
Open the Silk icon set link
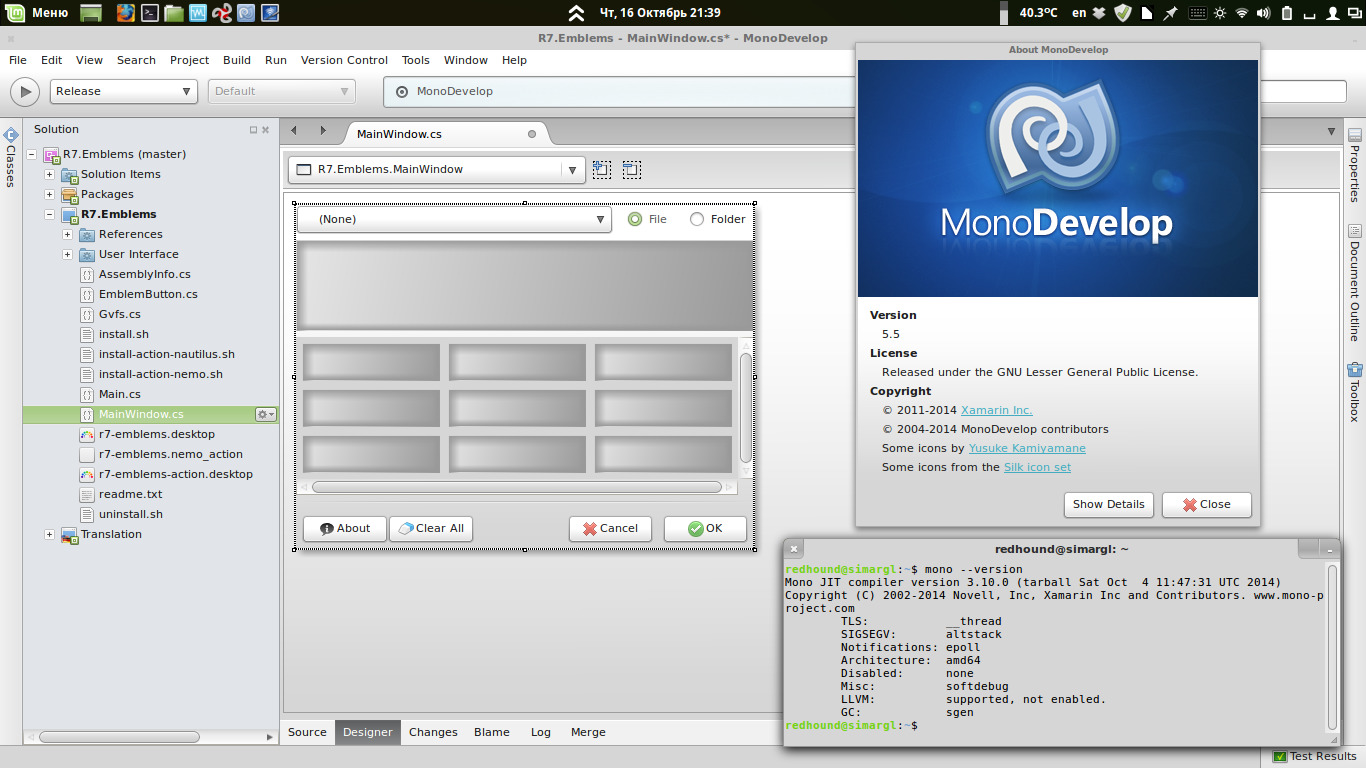point(1037,467)
